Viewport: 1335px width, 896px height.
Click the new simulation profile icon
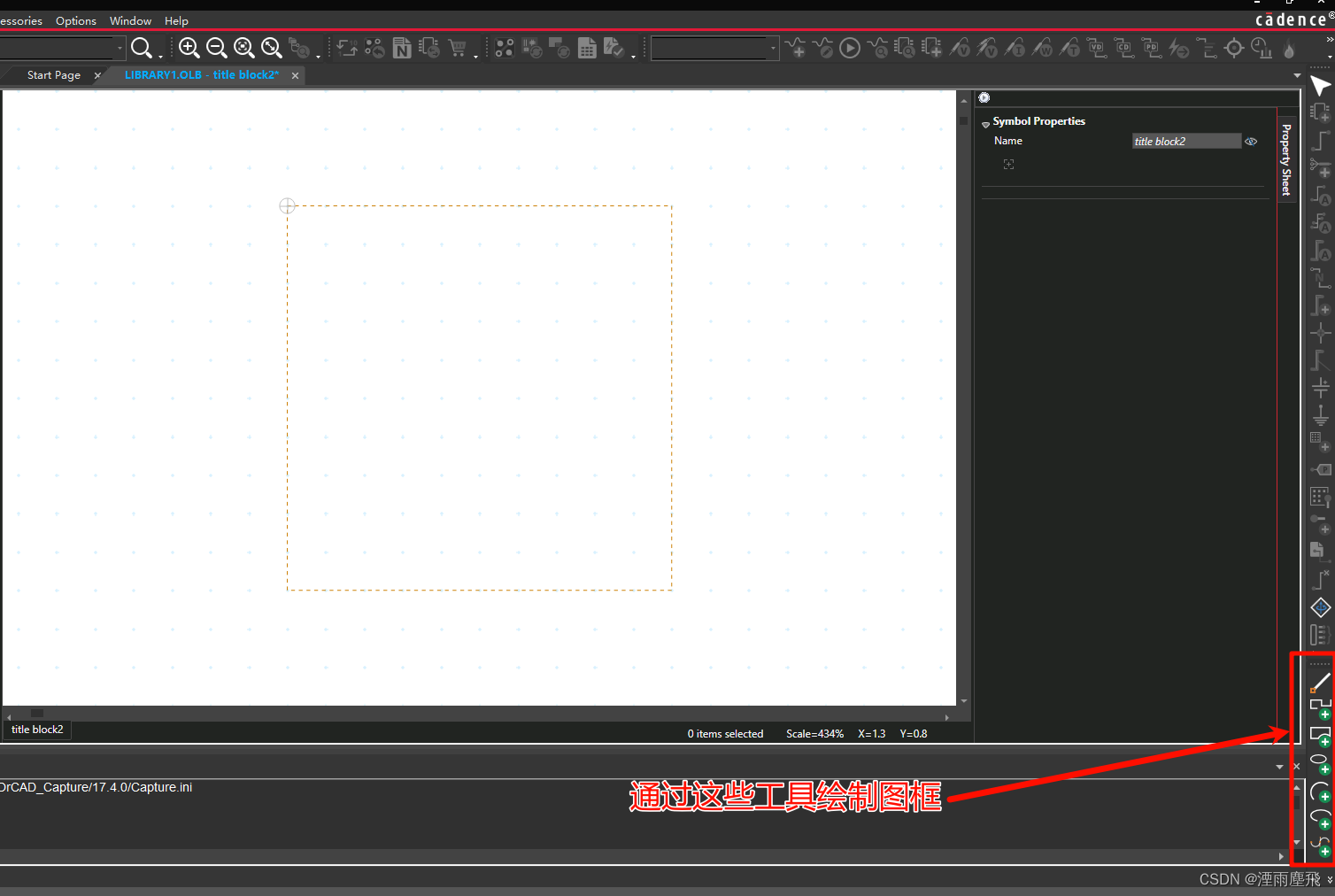(795, 48)
